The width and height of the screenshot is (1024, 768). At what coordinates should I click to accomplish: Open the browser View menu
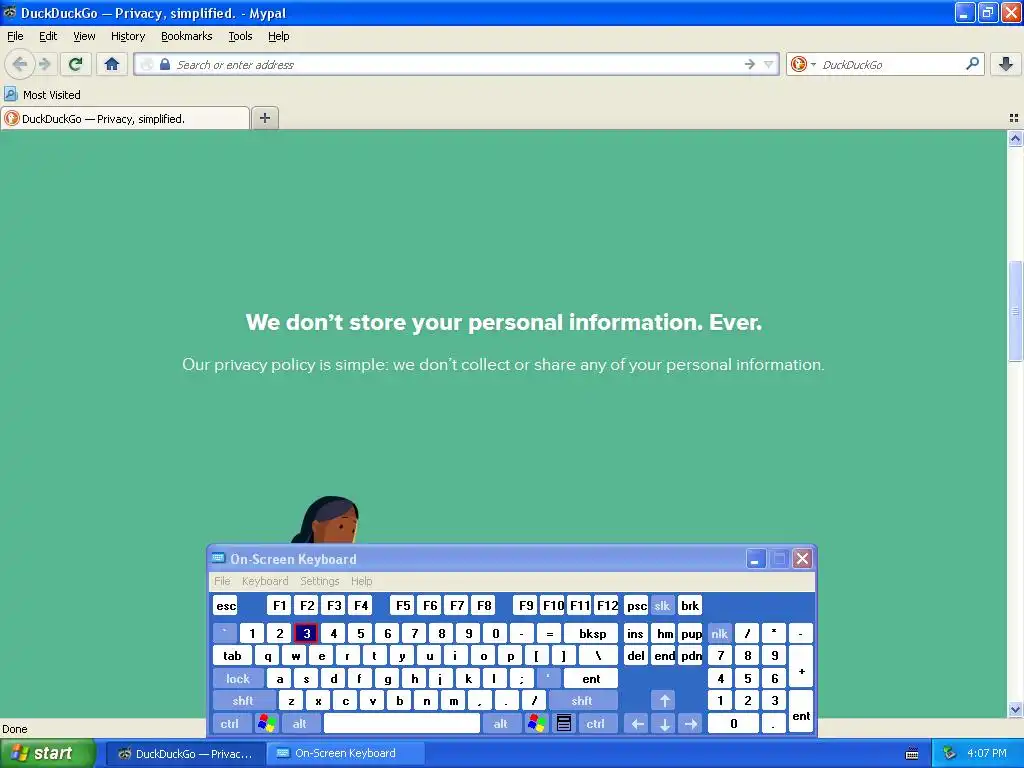click(x=84, y=36)
